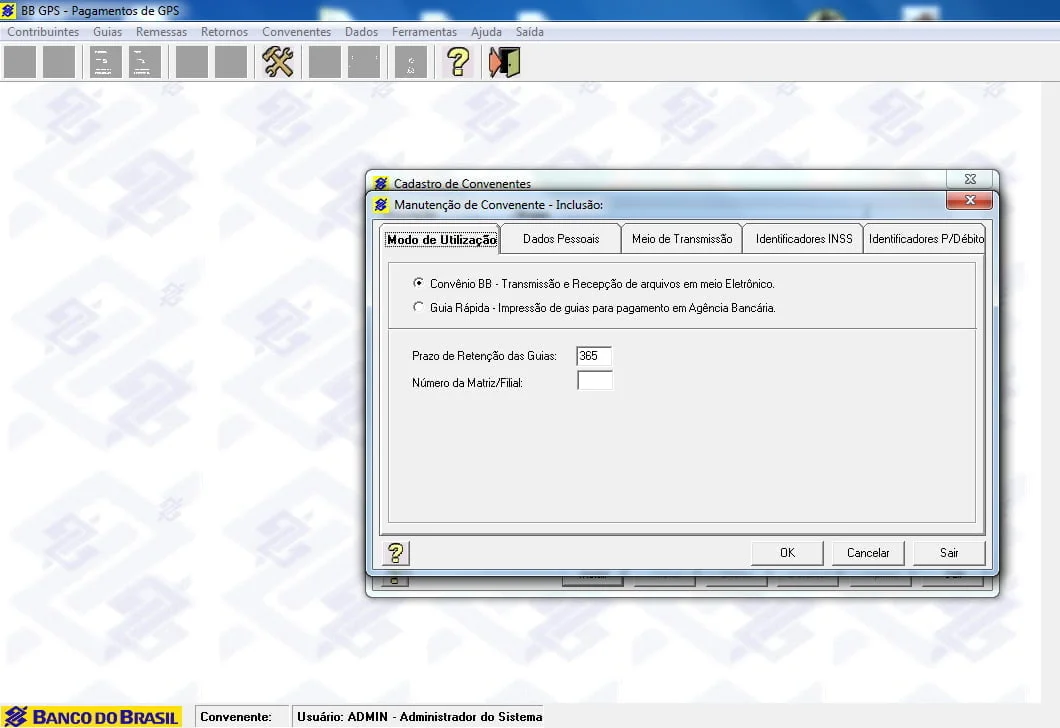Click the Número da Matriz/Filial label

coord(467,383)
